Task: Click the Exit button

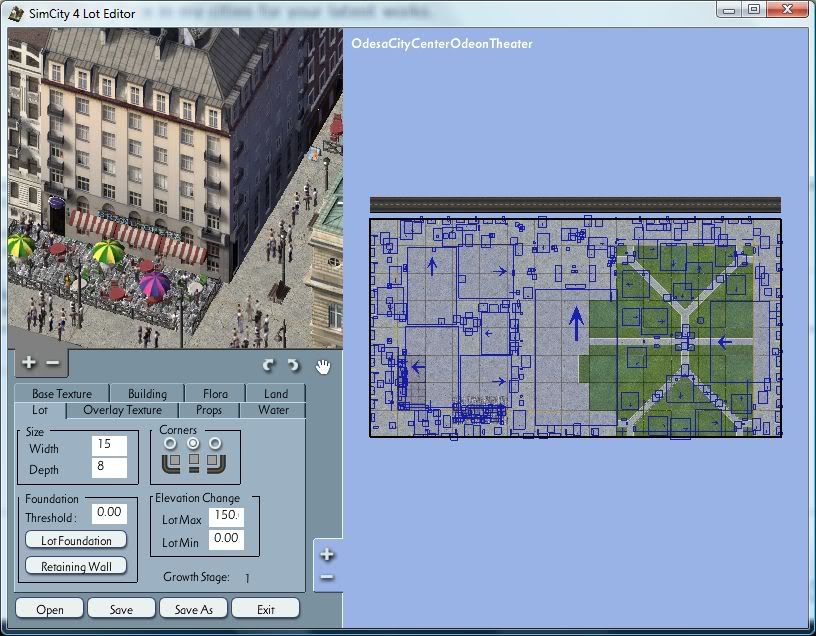Action: pos(265,608)
